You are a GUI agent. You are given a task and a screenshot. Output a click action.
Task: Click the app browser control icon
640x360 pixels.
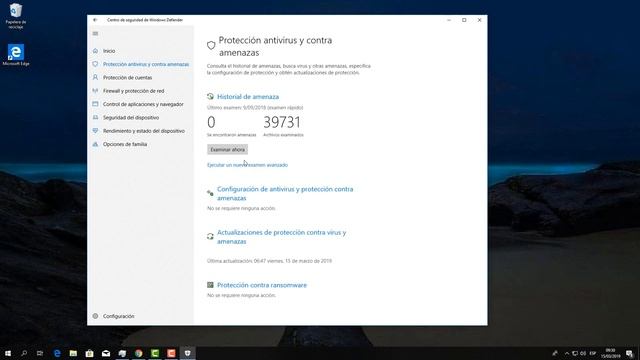(x=95, y=104)
